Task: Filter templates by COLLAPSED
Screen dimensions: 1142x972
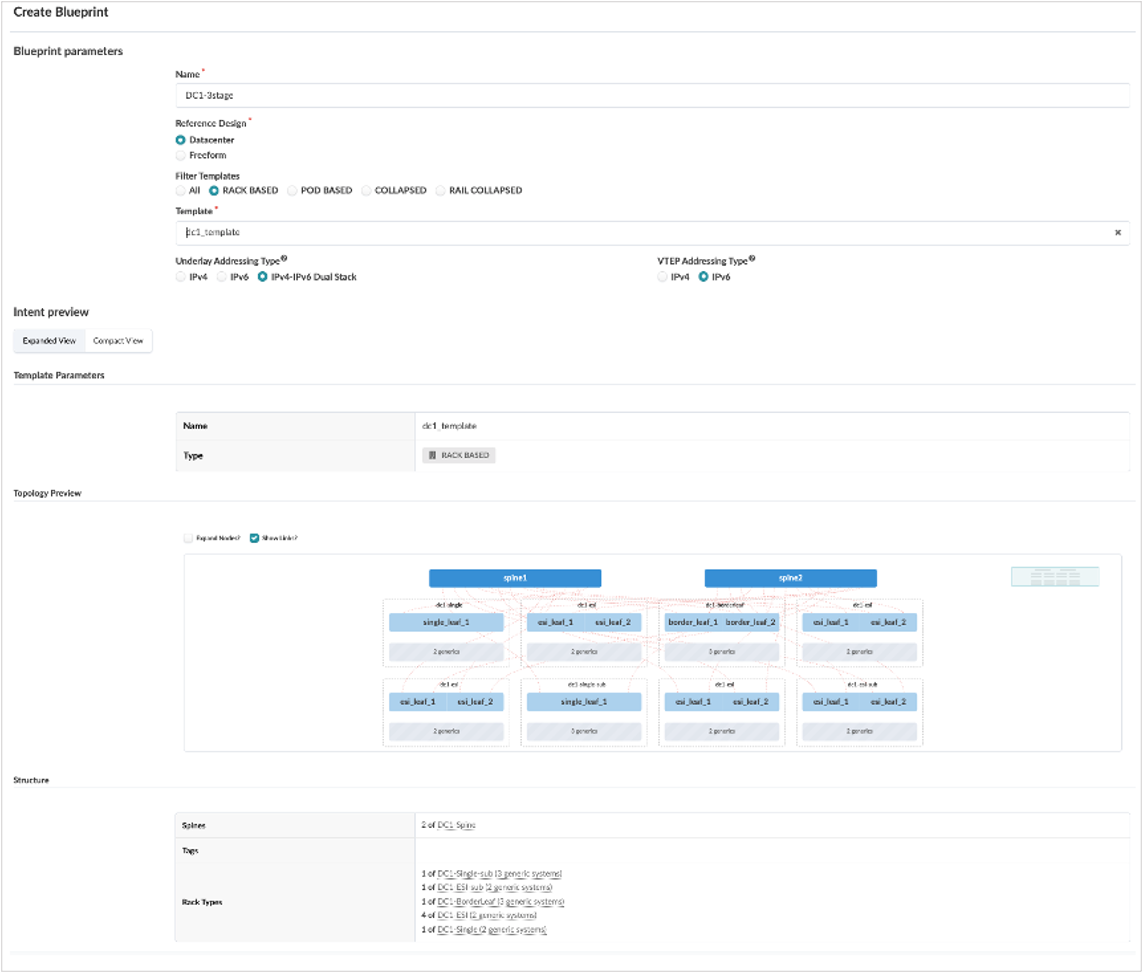Action: click(366, 191)
